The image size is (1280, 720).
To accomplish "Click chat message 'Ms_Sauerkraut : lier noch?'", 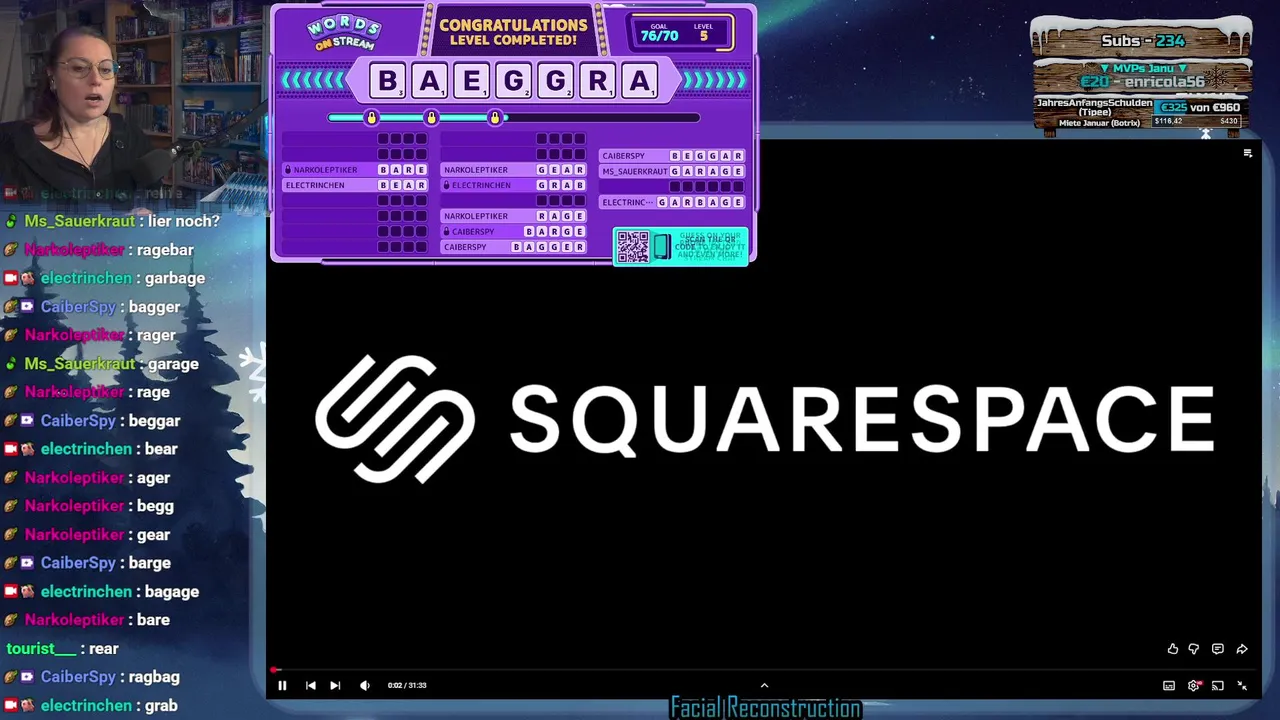I will pyautogui.click(x=112, y=221).
